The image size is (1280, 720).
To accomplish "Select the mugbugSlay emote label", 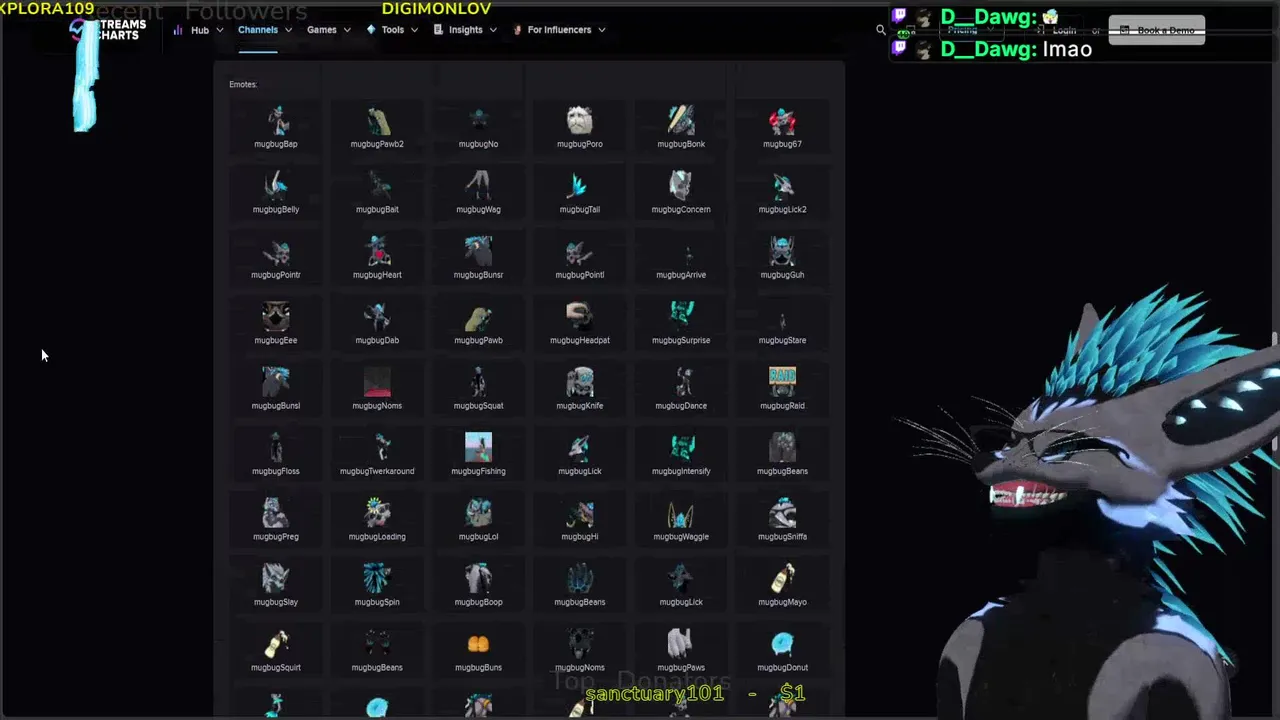I will [x=276, y=602].
